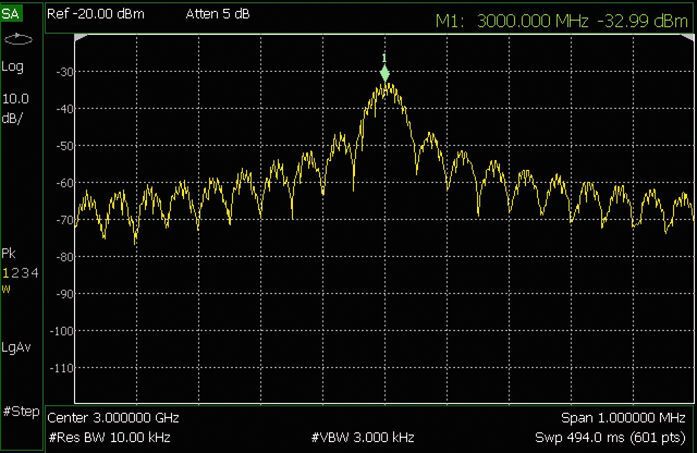Click the W trace state letter
The image size is (697, 453).
tap(6, 289)
